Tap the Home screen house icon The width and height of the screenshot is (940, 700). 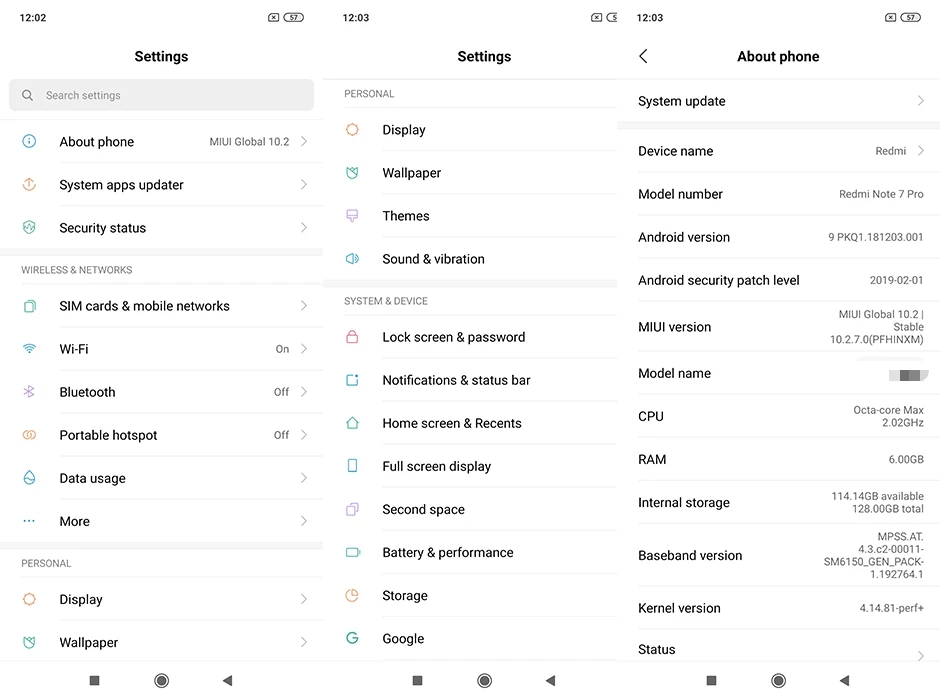(352, 423)
